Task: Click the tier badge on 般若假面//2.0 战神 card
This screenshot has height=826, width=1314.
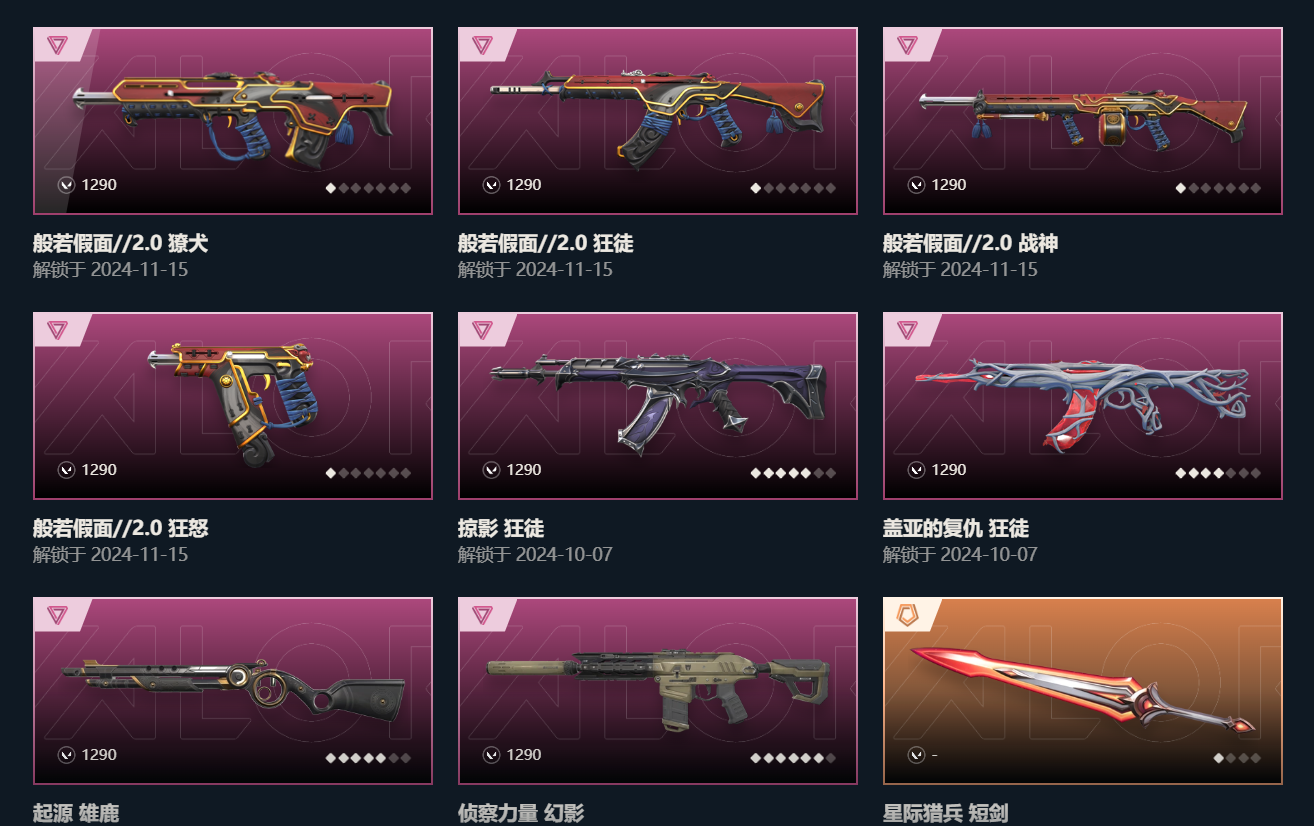Action: click(907, 45)
